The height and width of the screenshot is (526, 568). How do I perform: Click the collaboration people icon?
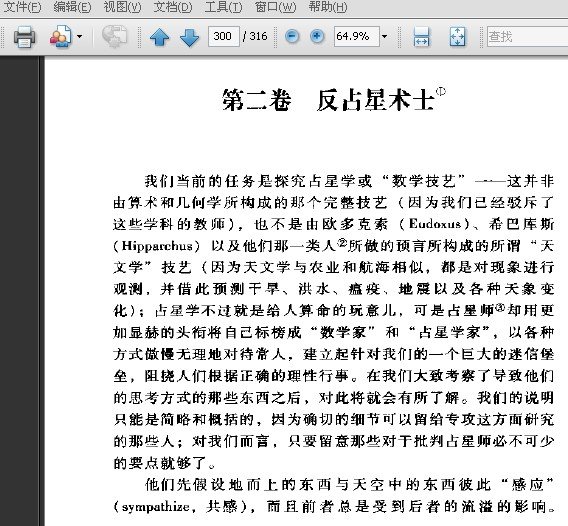[60, 37]
